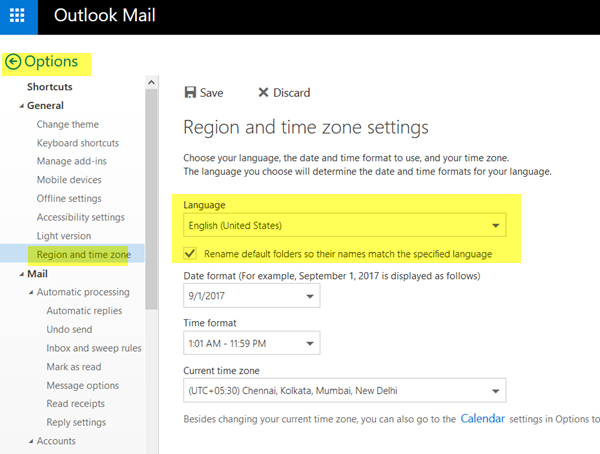Click the back arrow beside Options
600x454 pixels.
(13, 62)
